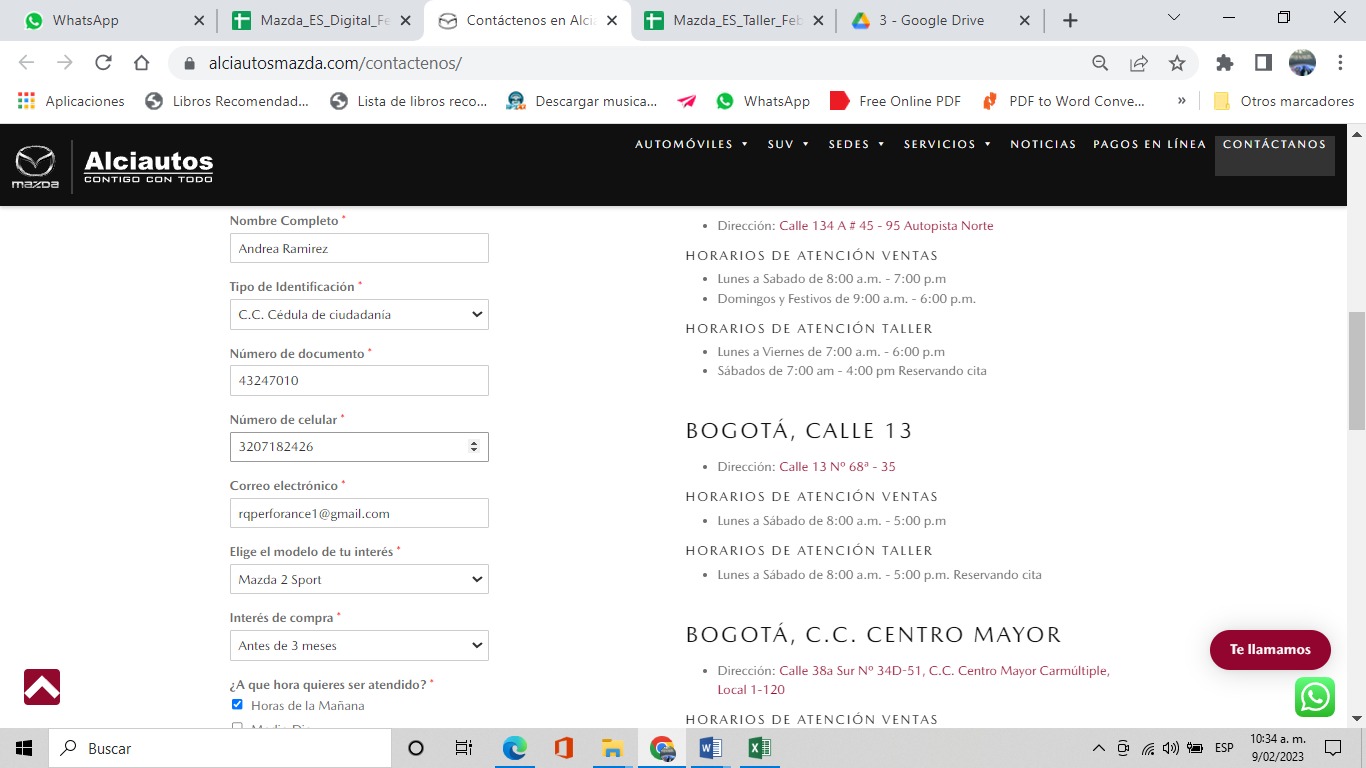Click the site padlock icon
The image size is (1366, 768).
click(x=188, y=63)
